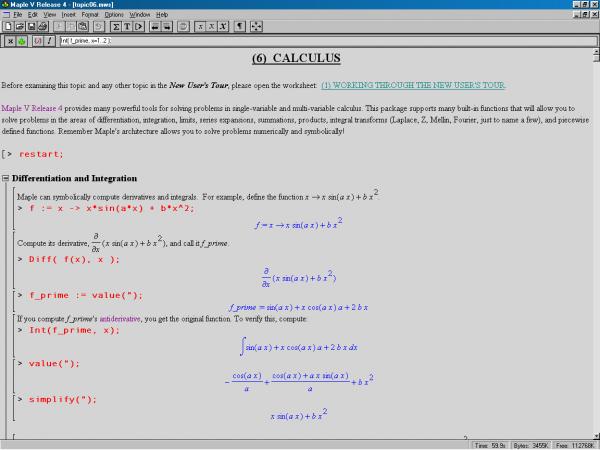Click the cancel X context bar icon
Screen dimensions: 600x450
point(10,41)
